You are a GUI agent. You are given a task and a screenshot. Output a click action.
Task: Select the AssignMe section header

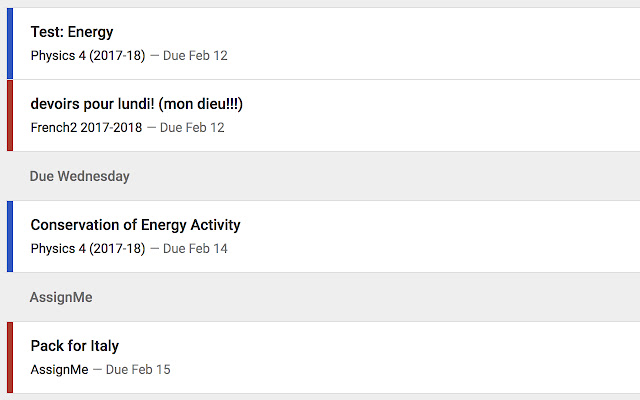61,297
